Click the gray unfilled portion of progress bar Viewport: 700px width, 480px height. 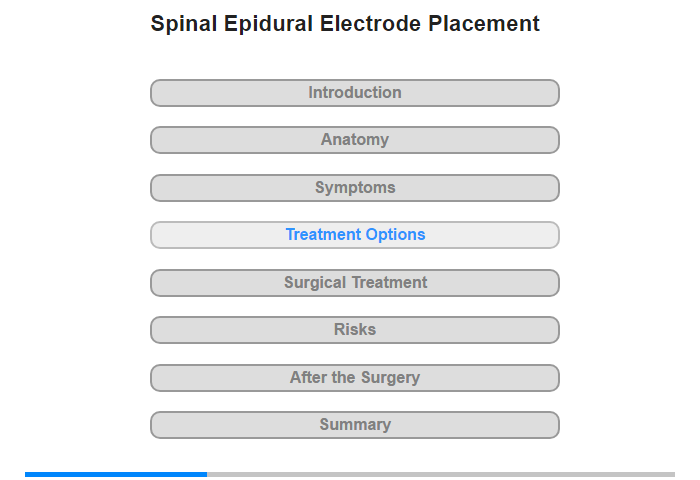coord(441,474)
